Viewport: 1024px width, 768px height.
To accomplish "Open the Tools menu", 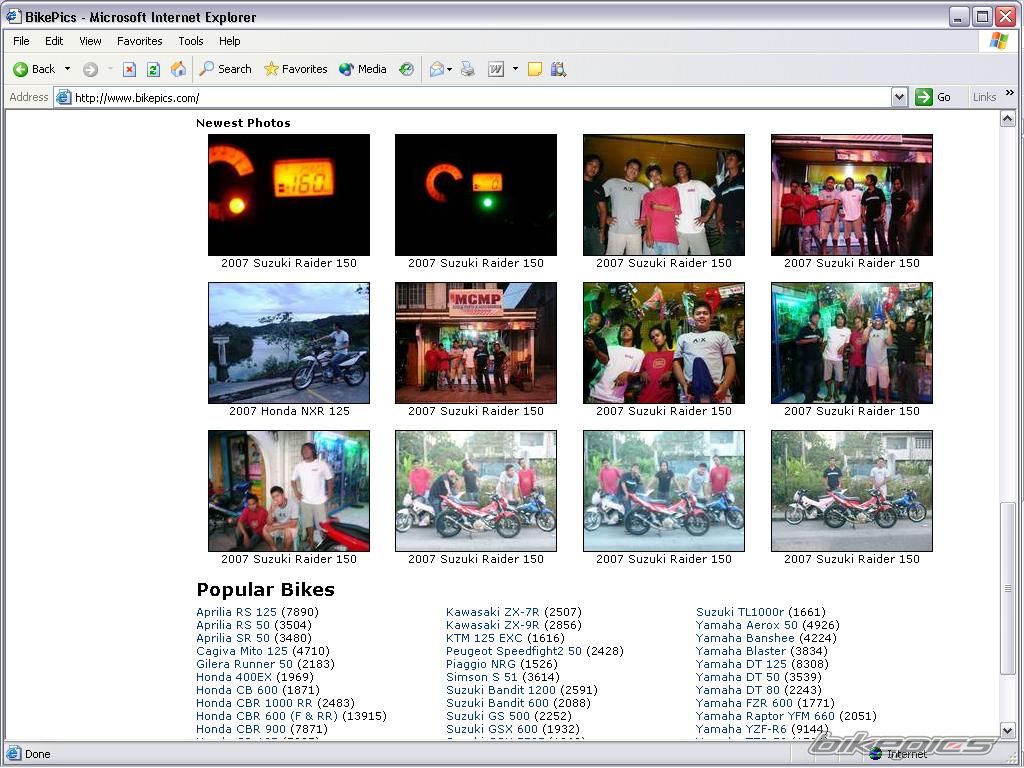I will (x=190, y=41).
